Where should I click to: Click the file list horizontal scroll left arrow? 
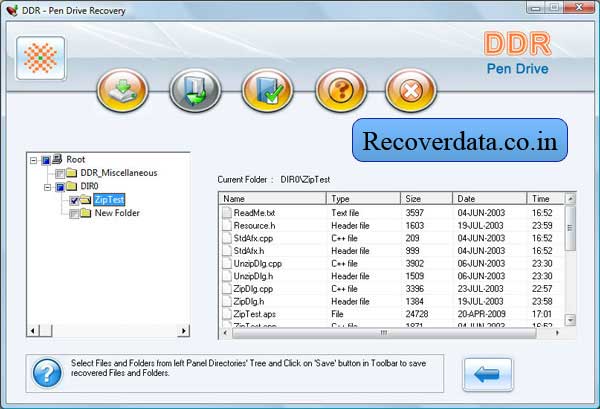point(225,333)
